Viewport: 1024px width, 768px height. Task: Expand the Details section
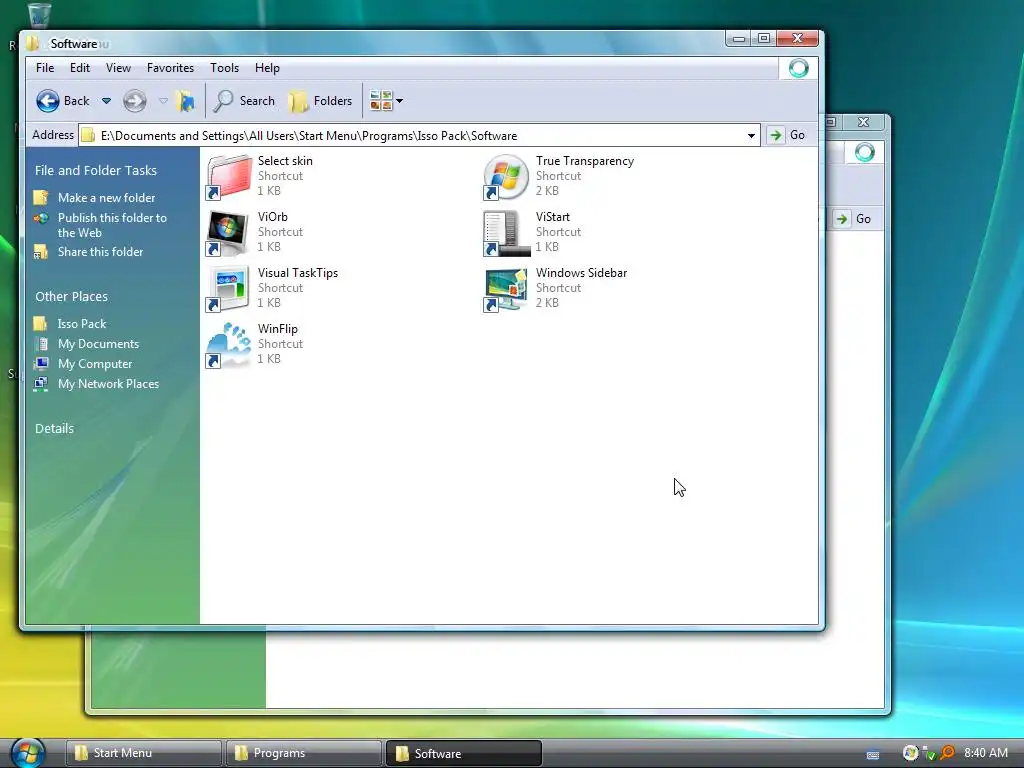click(54, 429)
